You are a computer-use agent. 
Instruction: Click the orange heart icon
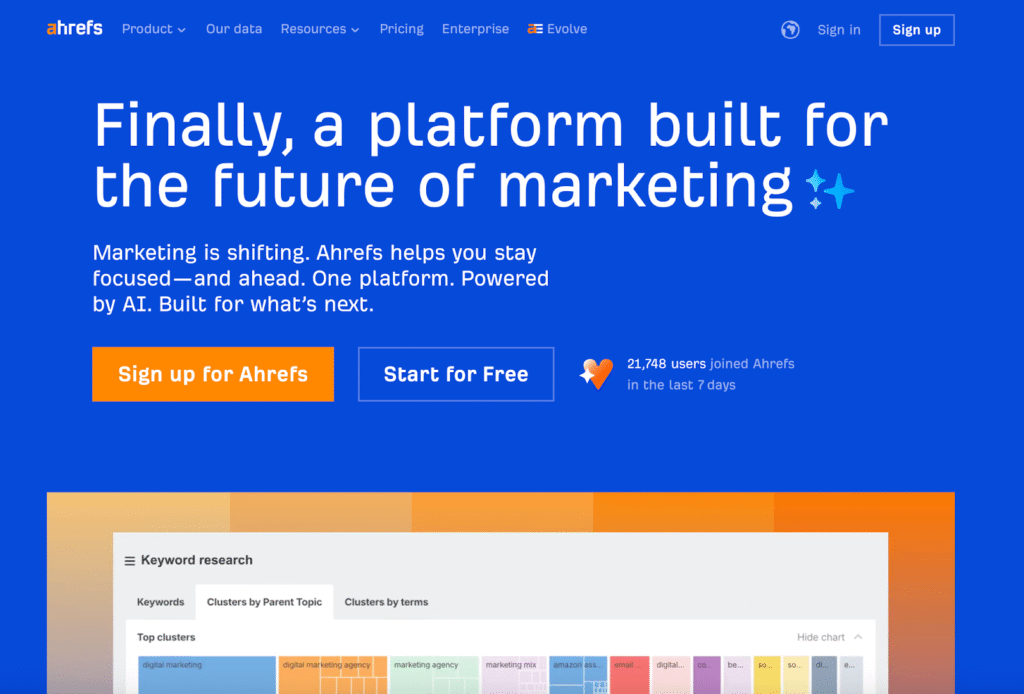[596, 374]
